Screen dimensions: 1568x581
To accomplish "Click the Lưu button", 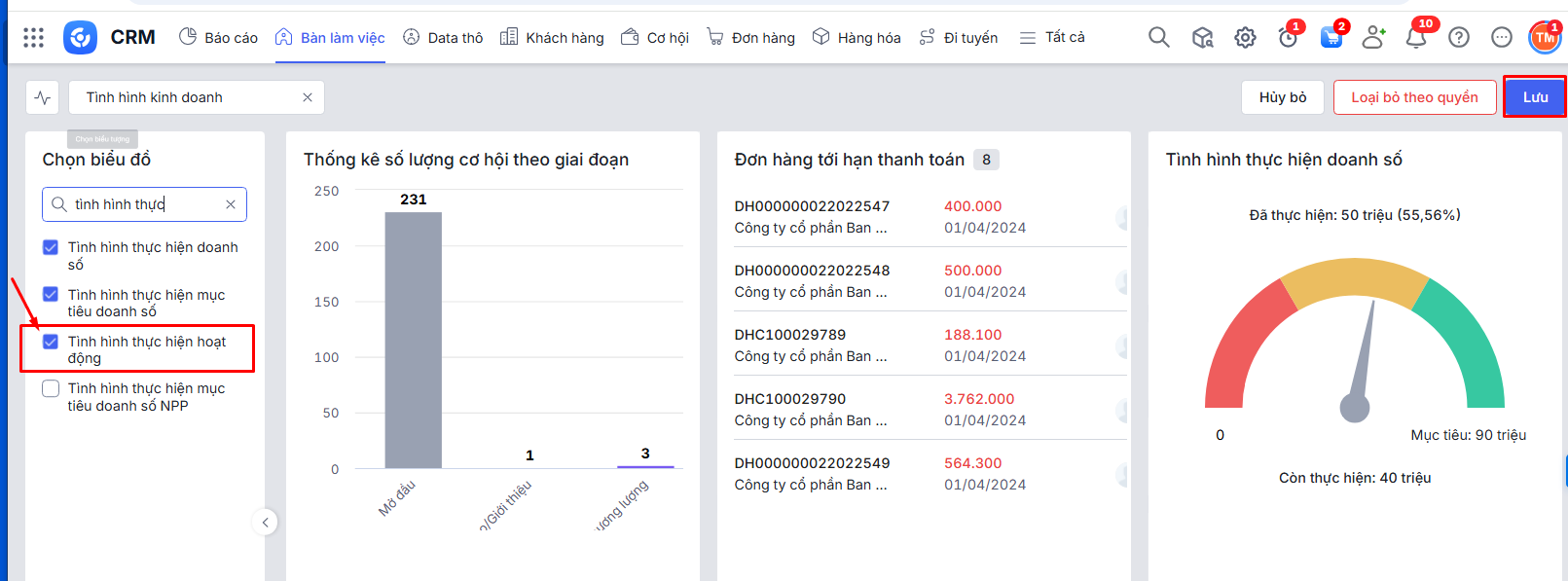I will (1534, 97).
